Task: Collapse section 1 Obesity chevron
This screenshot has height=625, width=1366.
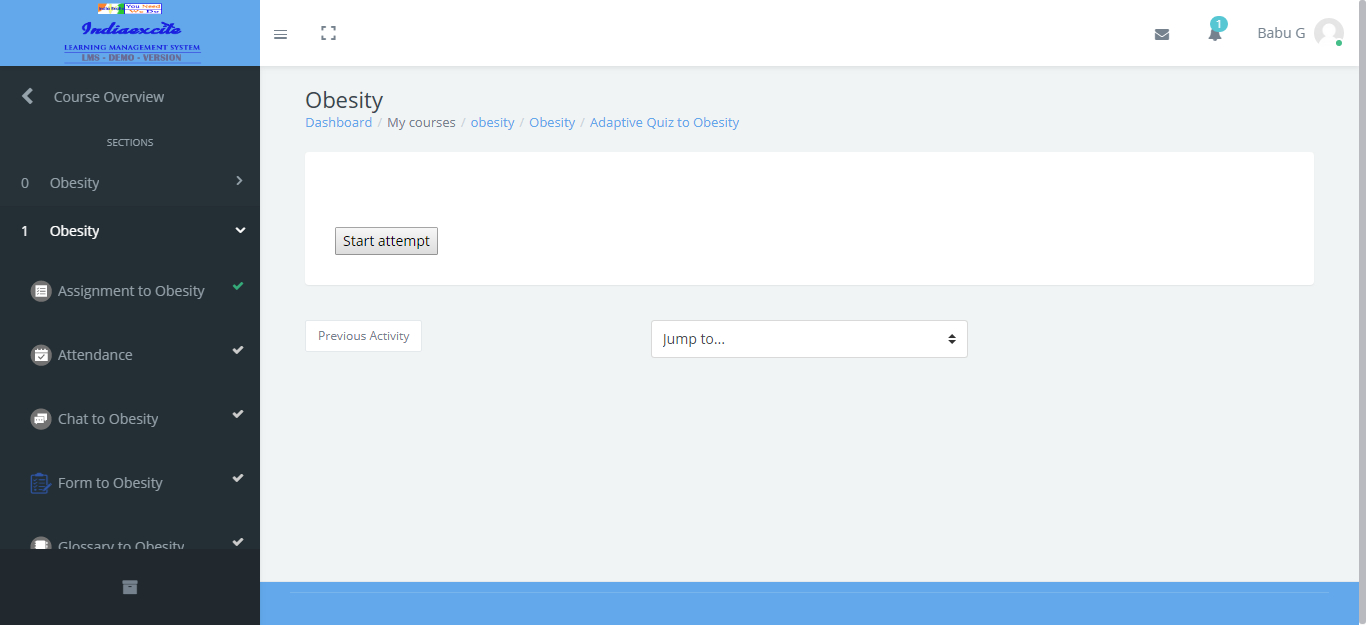Action: point(239,230)
